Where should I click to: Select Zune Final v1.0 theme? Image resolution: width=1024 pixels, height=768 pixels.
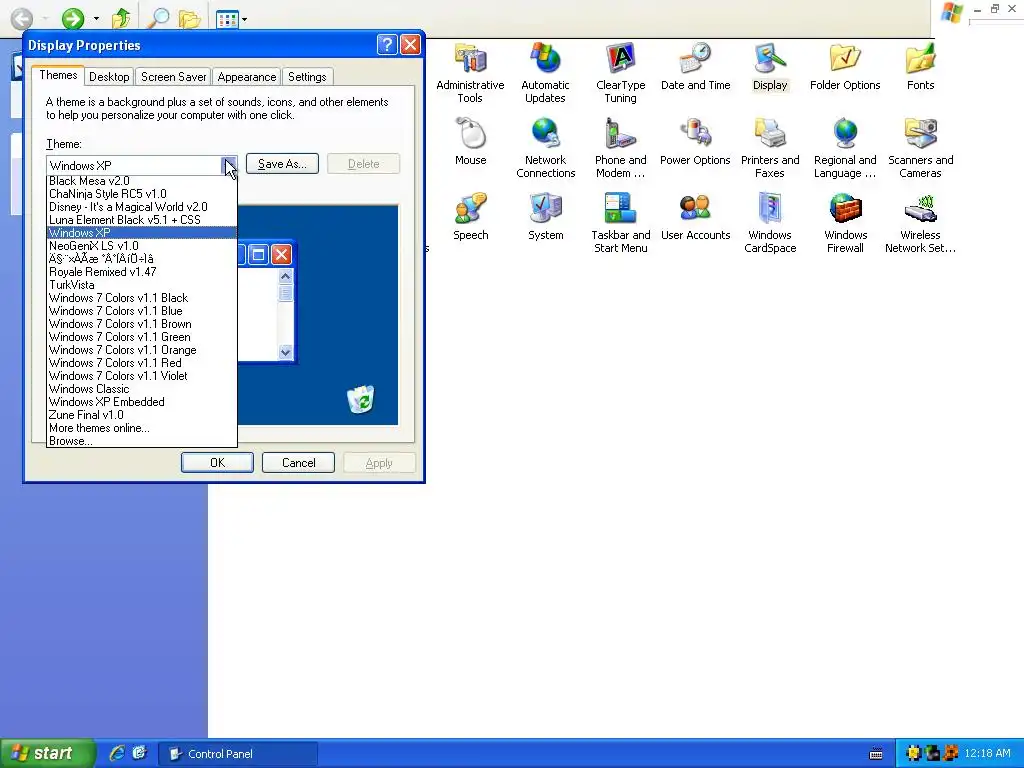(142, 415)
